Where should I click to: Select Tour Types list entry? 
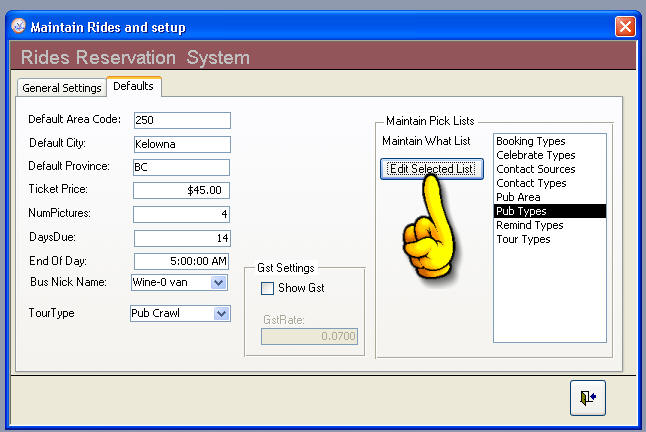tap(523, 240)
